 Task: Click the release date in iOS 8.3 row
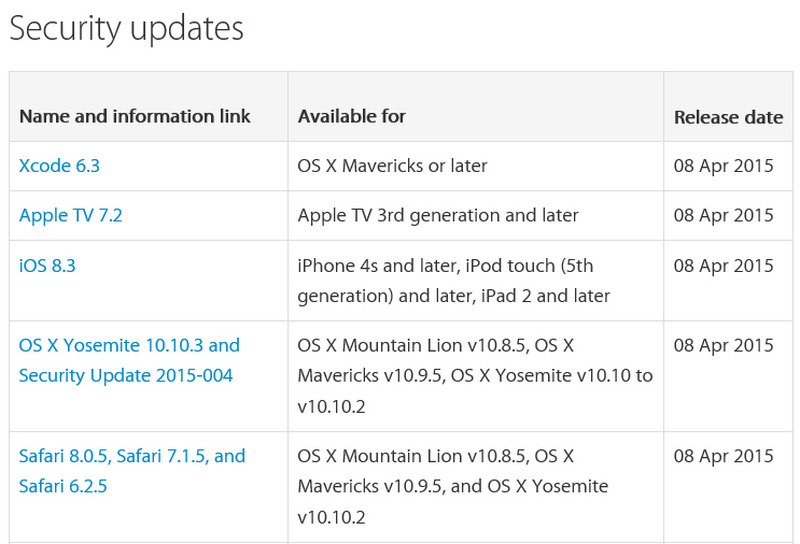(x=724, y=266)
